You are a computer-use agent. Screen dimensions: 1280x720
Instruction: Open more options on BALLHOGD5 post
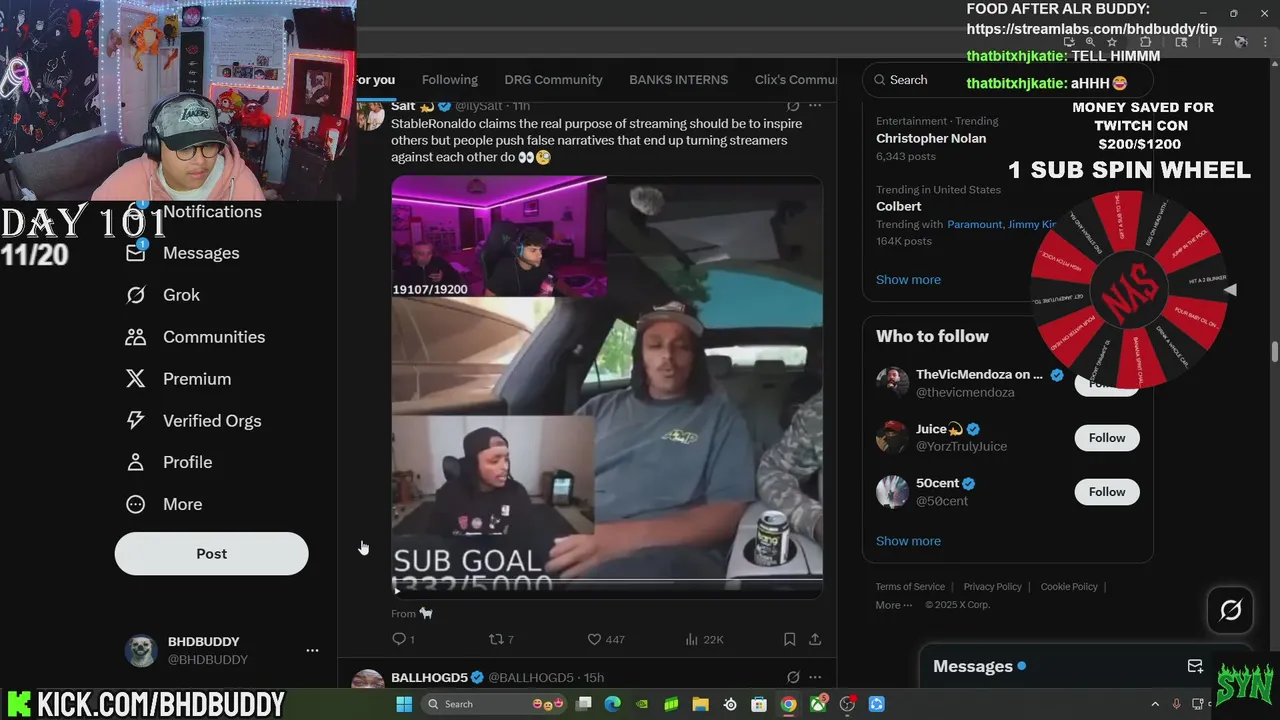click(815, 677)
